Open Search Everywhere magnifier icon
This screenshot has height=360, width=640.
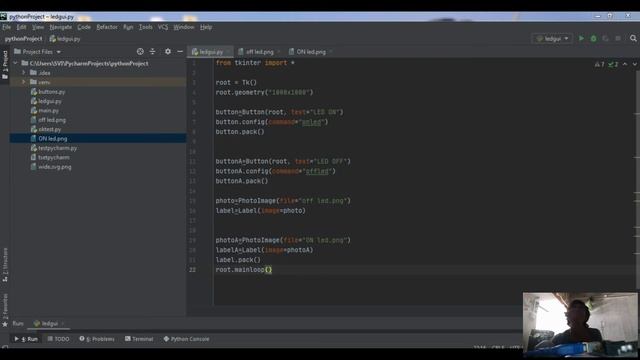[x=633, y=38]
